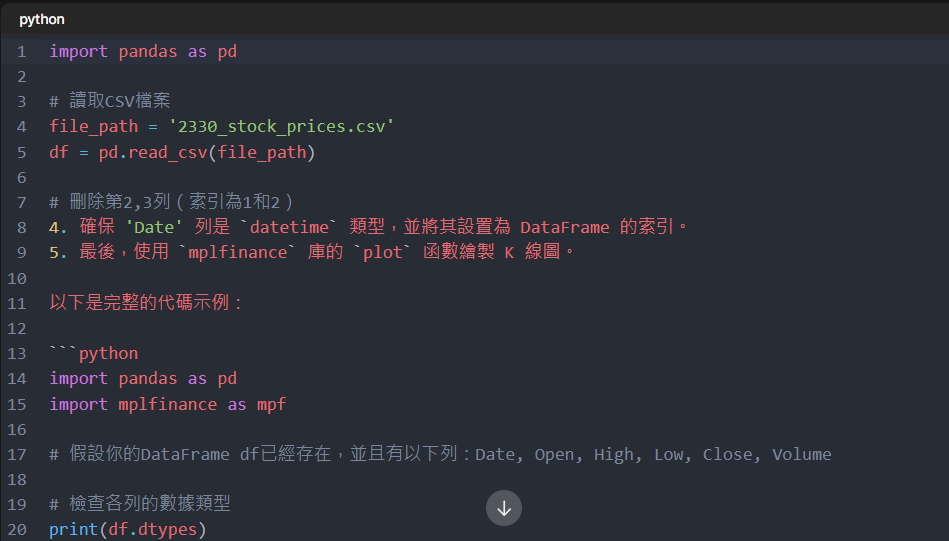949x541 pixels.
Task: Click line number 1 in gutter
Action: point(21,51)
